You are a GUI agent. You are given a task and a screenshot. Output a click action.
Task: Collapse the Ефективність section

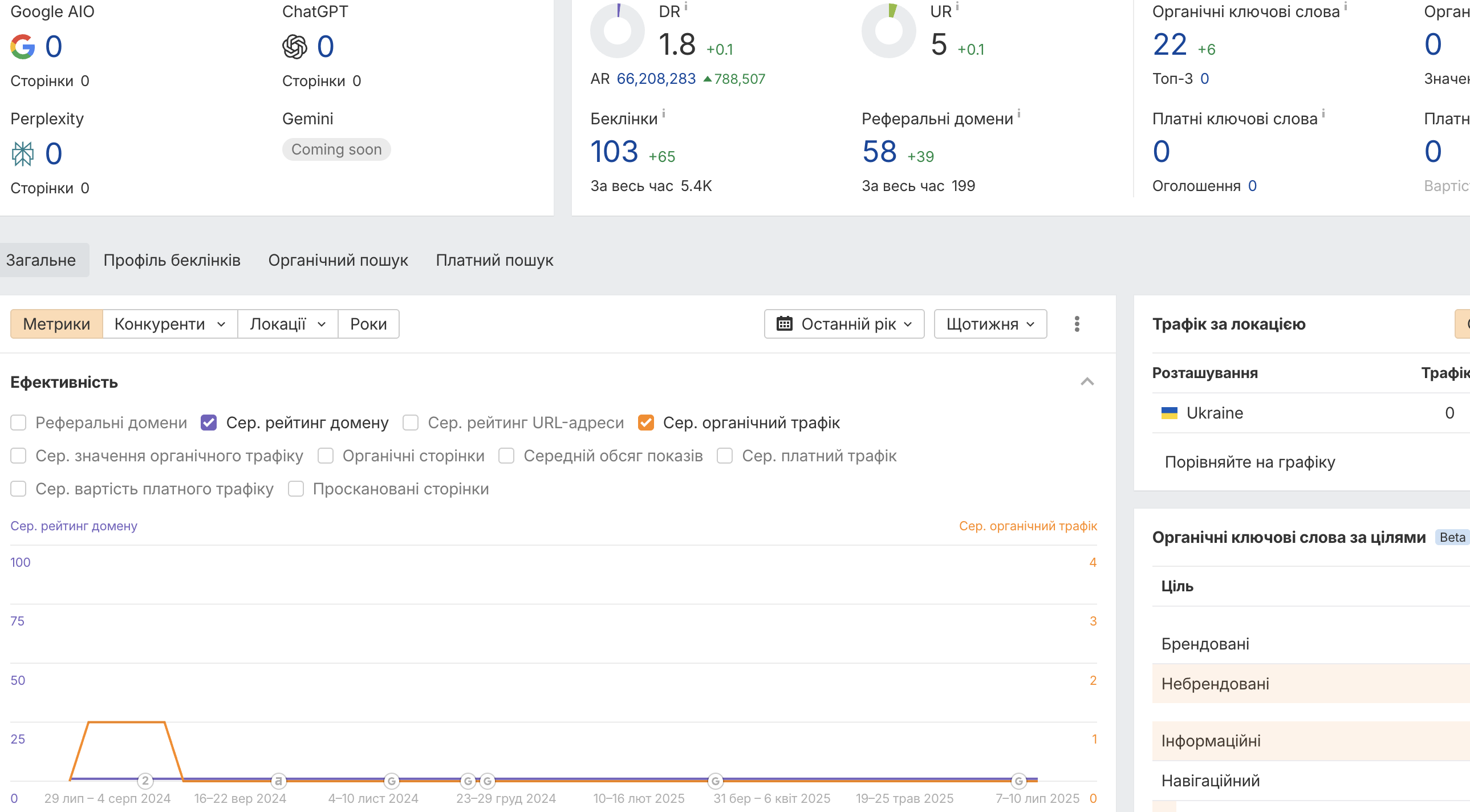pyautogui.click(x=1087, y=381)
